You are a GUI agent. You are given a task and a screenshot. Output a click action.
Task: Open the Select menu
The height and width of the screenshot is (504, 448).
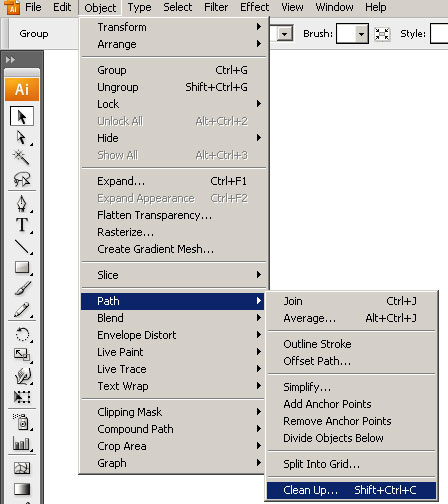(x=177, y=7)
